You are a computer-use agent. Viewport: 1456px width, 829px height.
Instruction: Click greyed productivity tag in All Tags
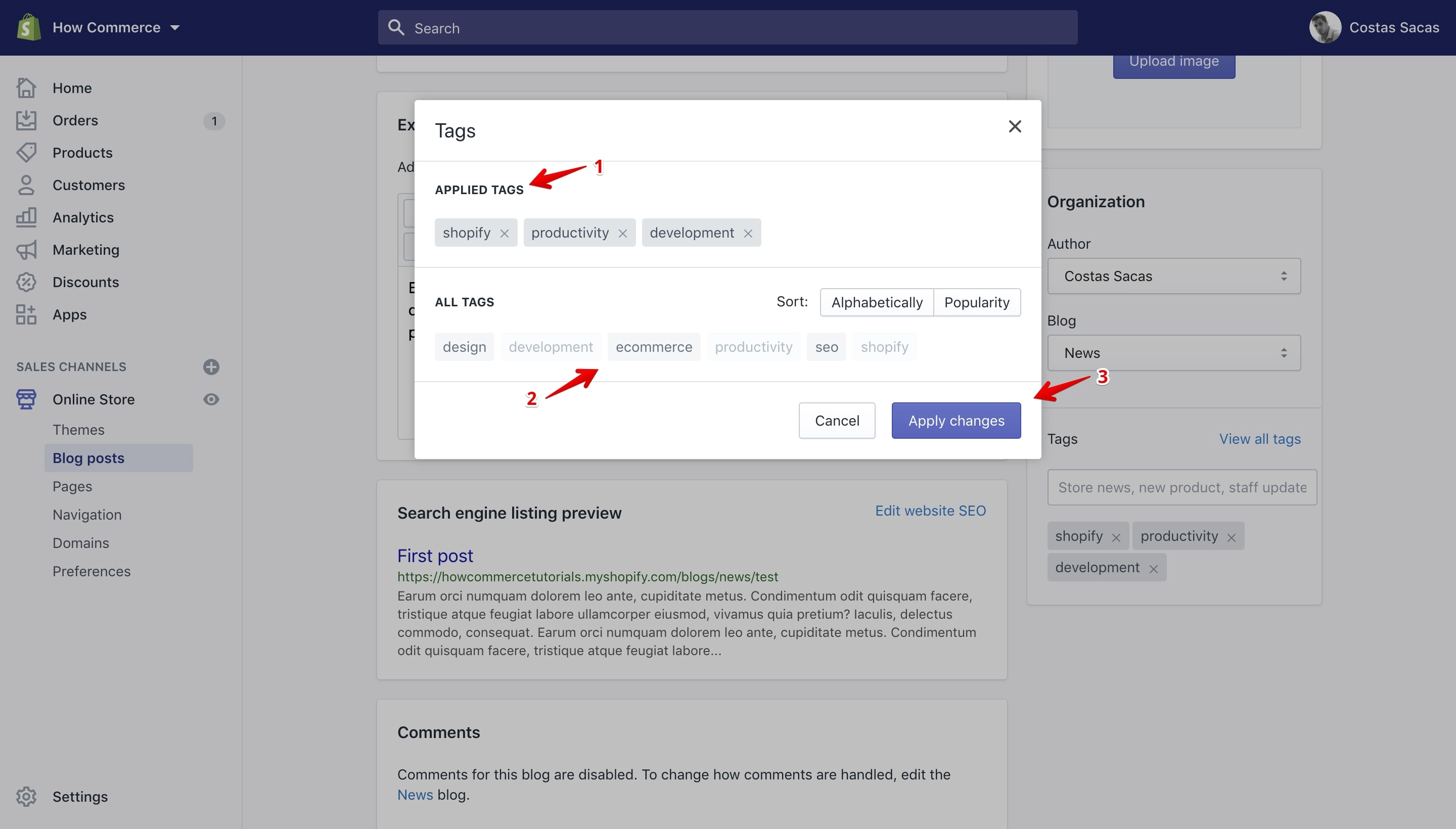pos(754,347)
